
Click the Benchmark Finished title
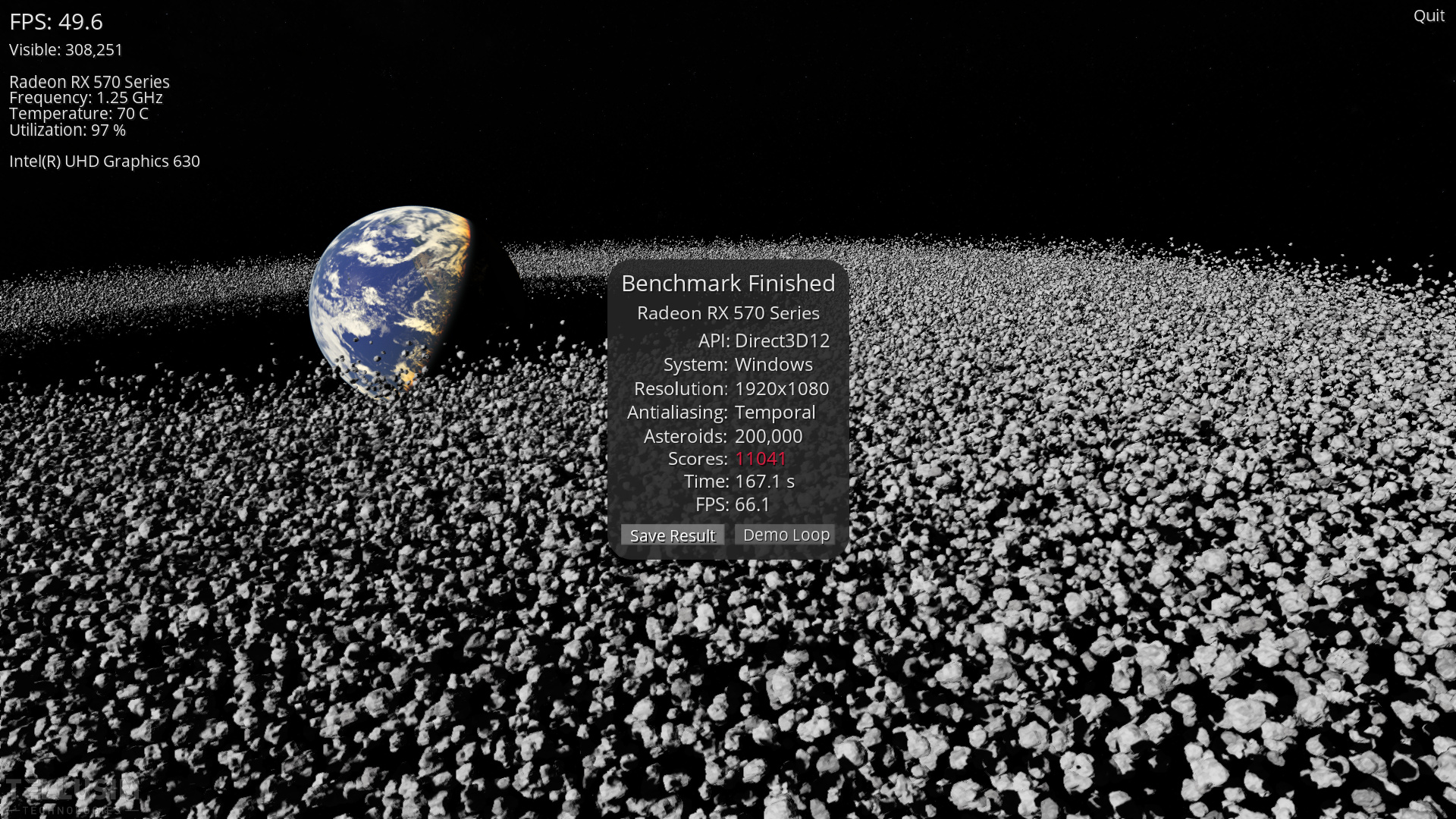(x=728, y=283)
